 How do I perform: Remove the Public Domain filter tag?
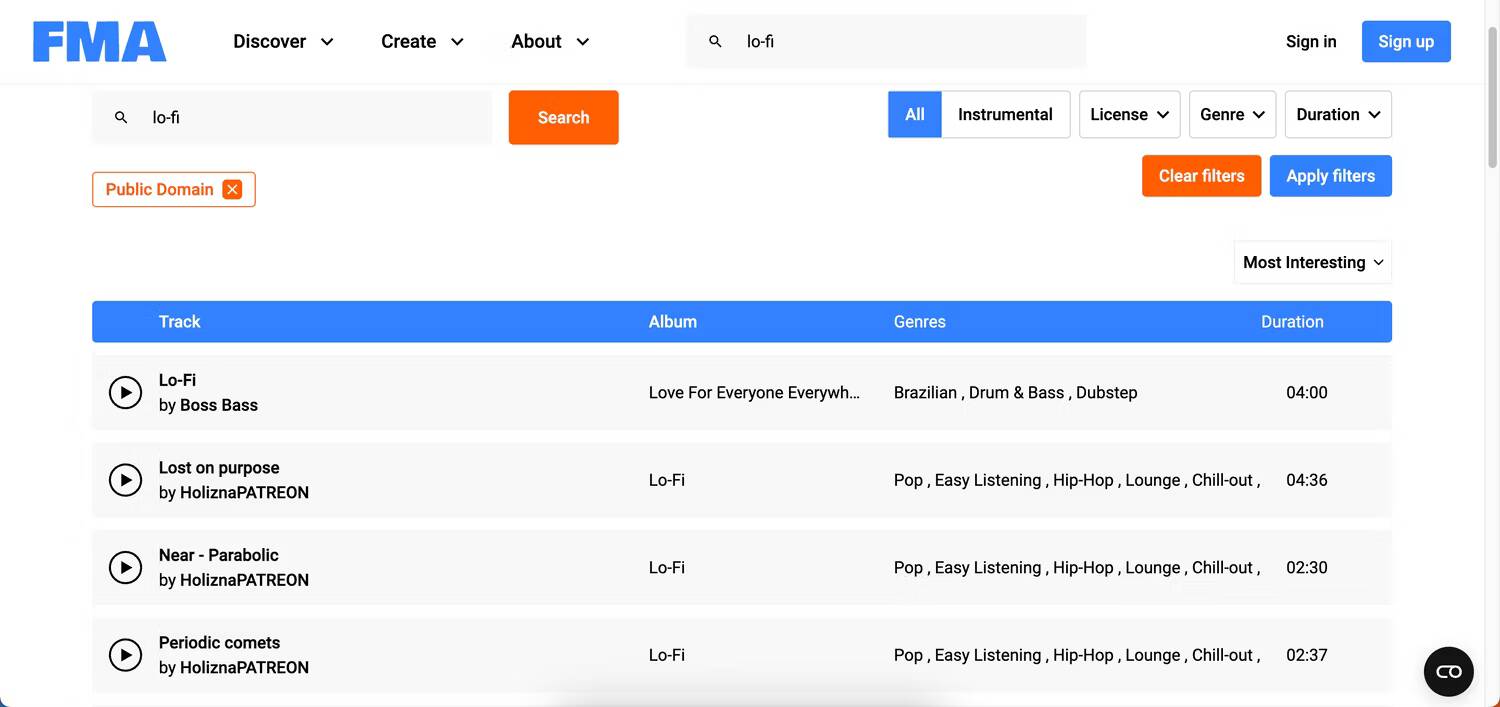232,190
